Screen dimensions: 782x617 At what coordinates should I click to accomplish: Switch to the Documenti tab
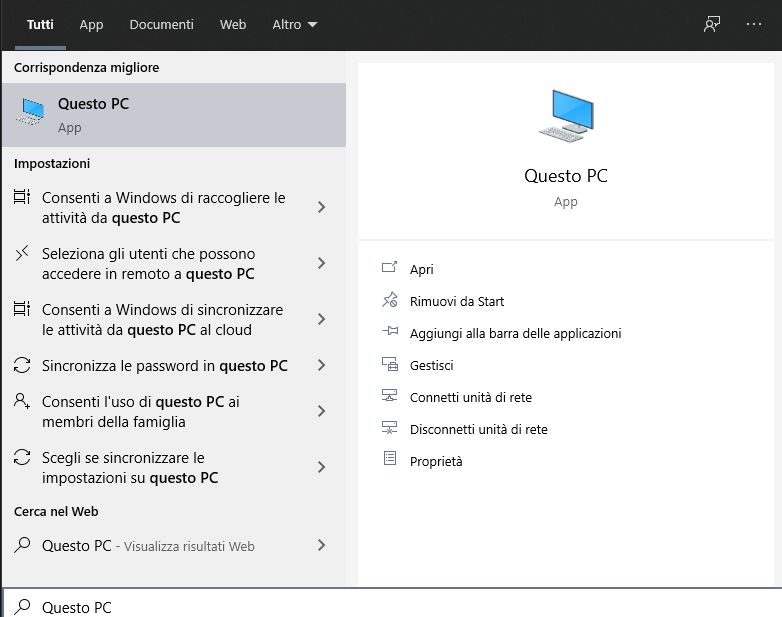[162, 25]
